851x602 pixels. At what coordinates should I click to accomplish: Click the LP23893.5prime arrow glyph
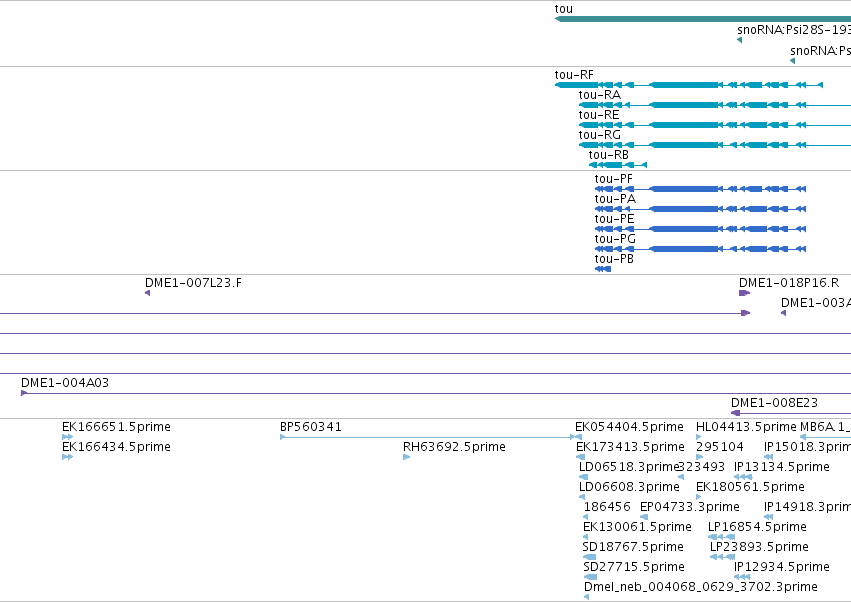tap(722, 557)
